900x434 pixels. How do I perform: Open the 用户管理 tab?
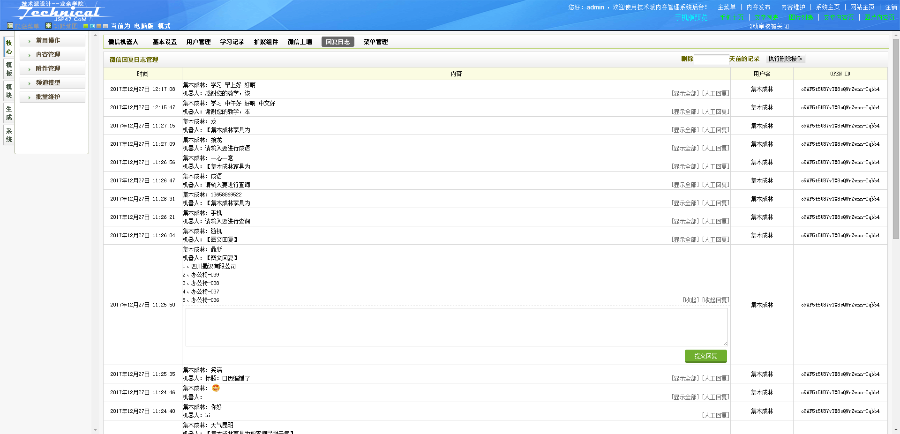199,42
